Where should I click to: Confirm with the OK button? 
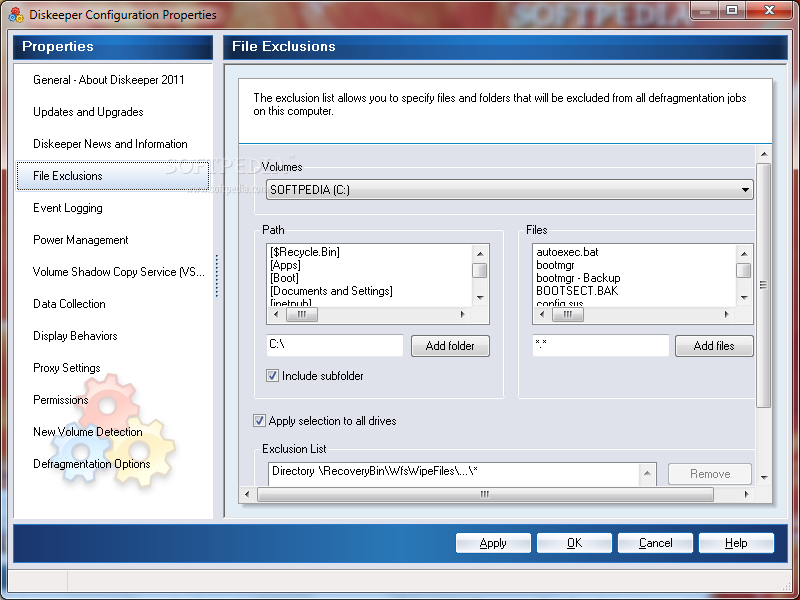574,543
